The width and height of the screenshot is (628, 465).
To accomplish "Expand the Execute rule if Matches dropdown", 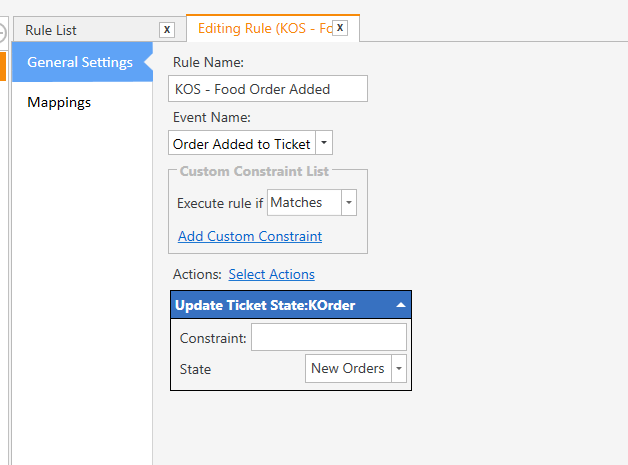I will 348,202.
